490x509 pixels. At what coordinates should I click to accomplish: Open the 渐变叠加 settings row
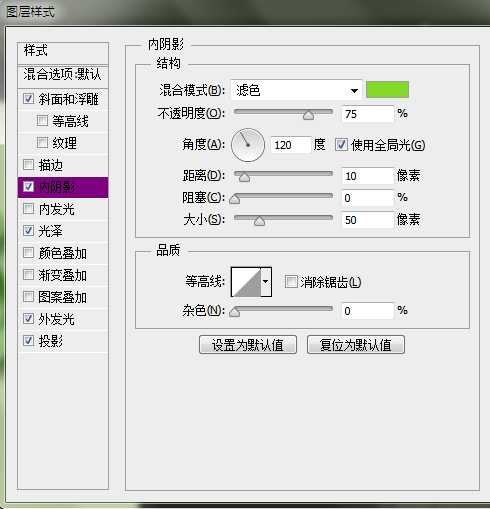click(x=62, y=275)
